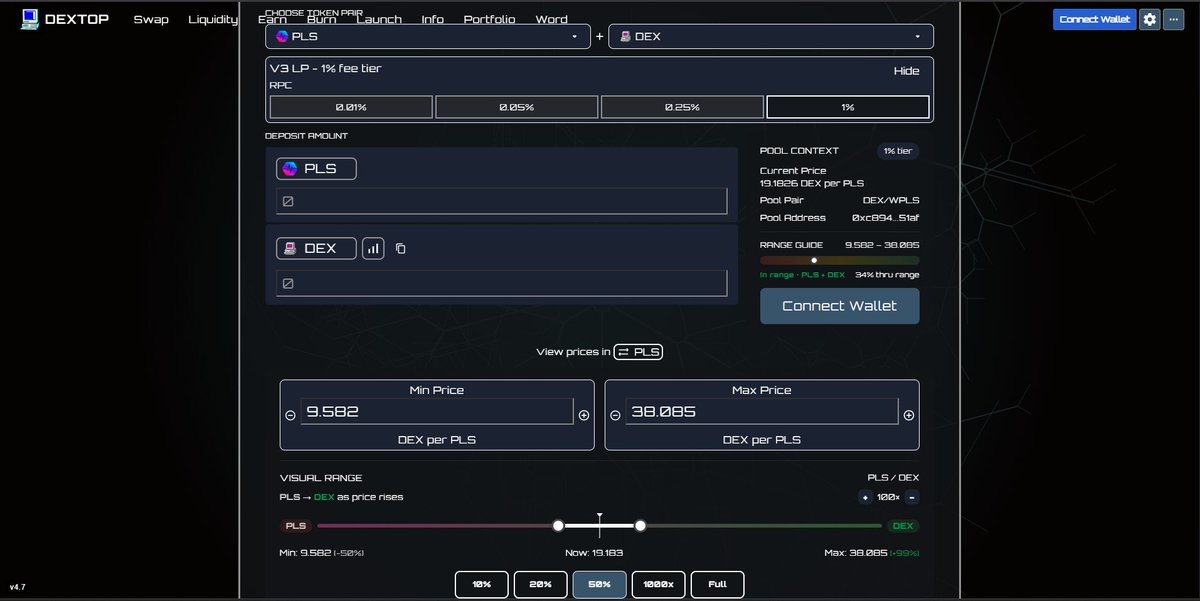The image size is (1200, 601).
Task: Open the Portfolio page
Action: [x=490, y=19]
